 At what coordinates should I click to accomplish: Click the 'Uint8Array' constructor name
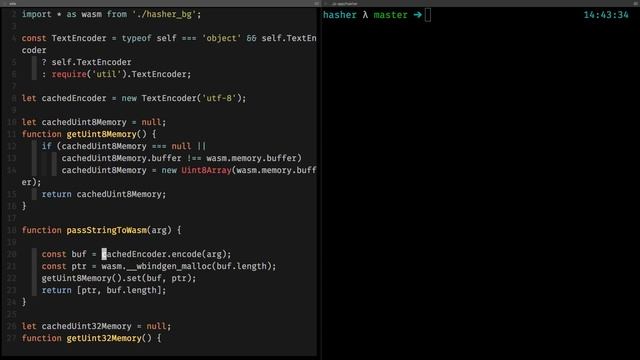tap(207, 170)
